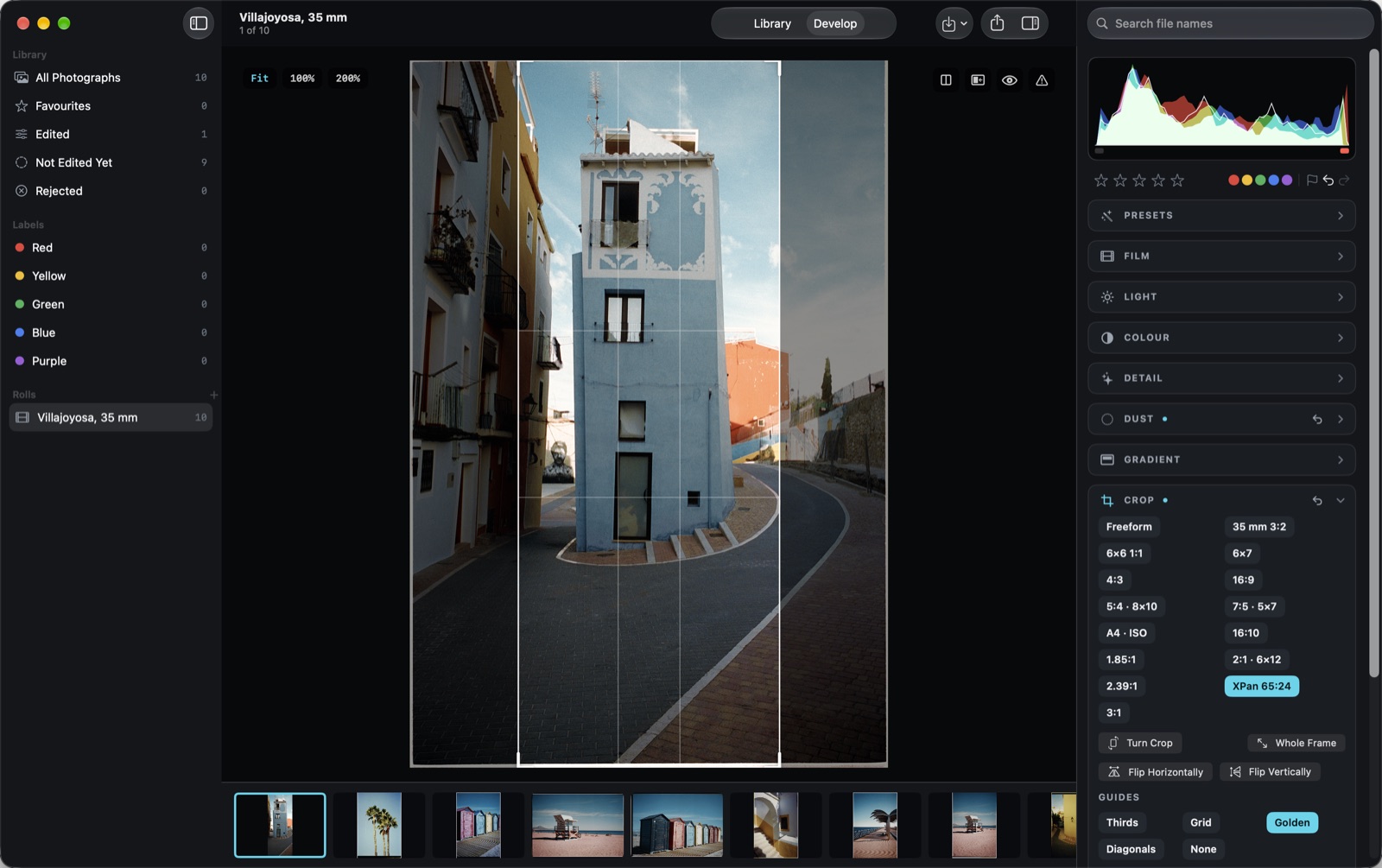Collapse the Crop panel chevron
This screenshot has width=1382, height=868.
1341,500
